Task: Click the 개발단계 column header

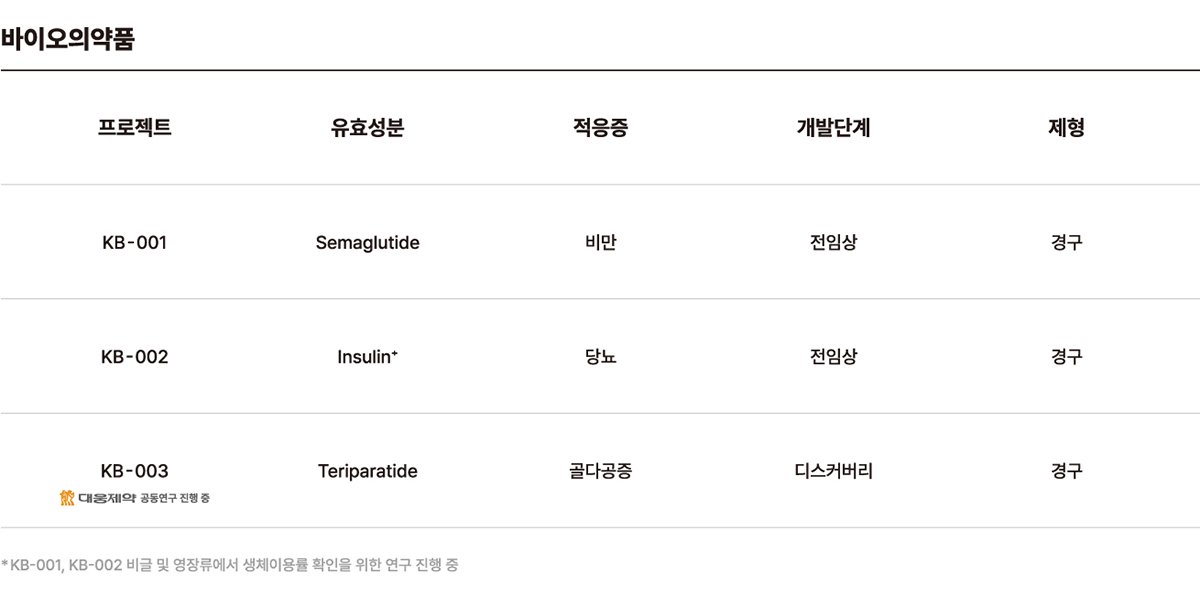Action: click(833, 128)
